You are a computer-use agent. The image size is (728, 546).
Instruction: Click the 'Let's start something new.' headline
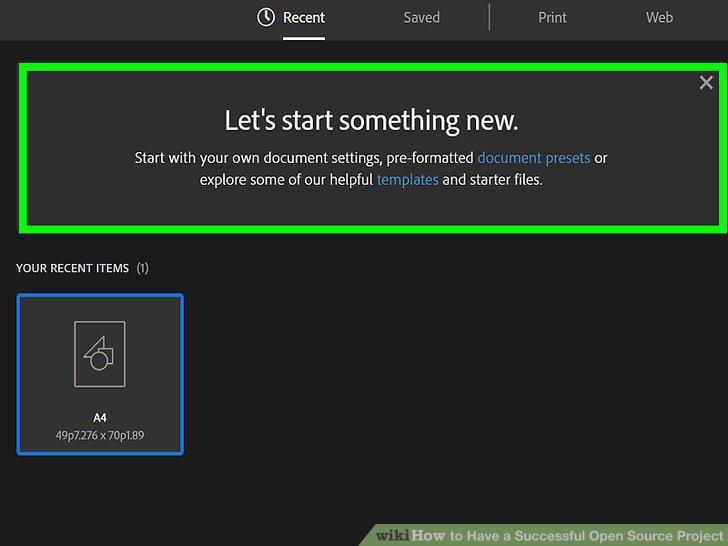(371, 121)
